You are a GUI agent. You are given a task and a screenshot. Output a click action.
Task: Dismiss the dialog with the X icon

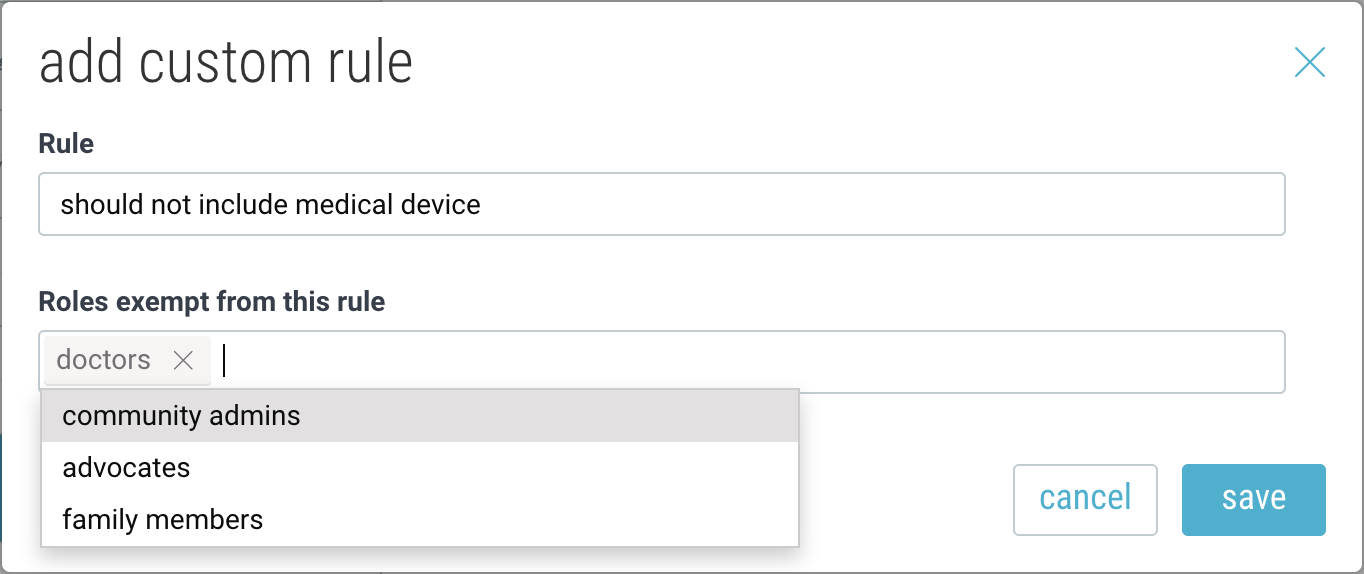tap(1309, 63)
